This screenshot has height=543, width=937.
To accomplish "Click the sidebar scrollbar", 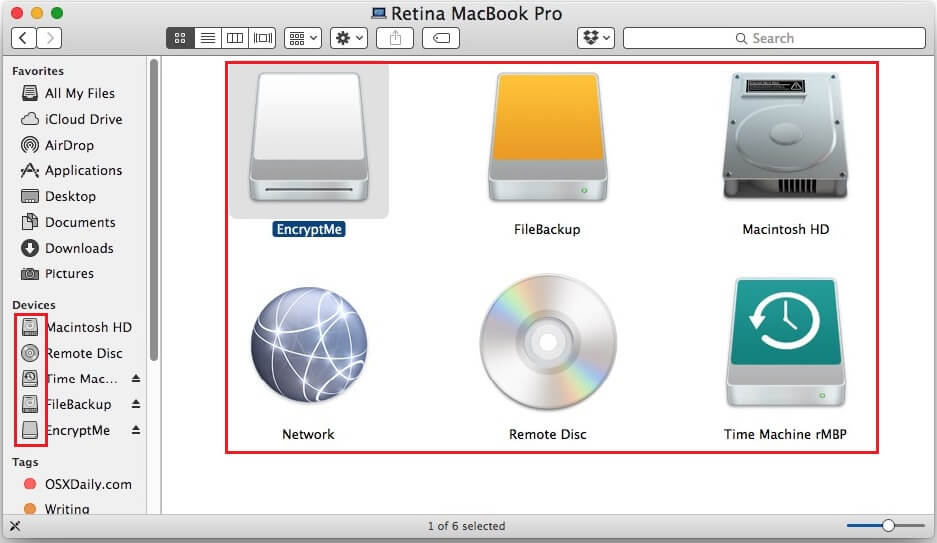I will click(x=154, y=210).
